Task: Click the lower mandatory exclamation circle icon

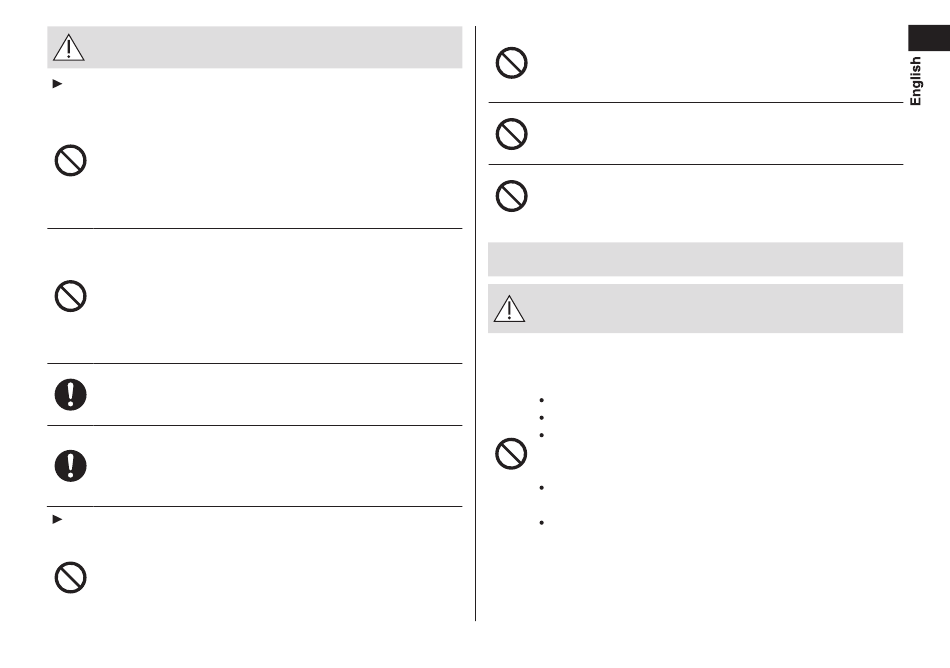Action: (70, 466)
